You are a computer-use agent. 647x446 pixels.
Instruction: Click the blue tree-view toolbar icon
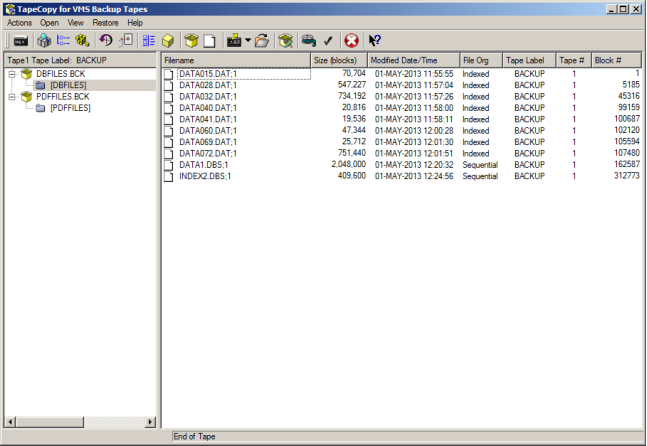click(x=63, y=40)
